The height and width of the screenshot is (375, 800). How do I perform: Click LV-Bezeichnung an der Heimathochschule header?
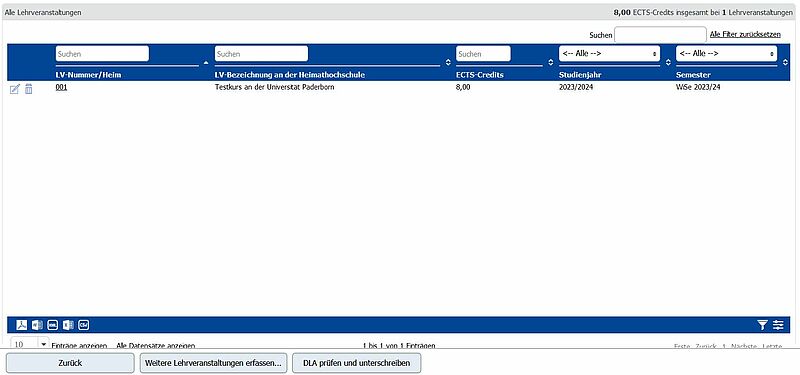[x=290, y=75]
